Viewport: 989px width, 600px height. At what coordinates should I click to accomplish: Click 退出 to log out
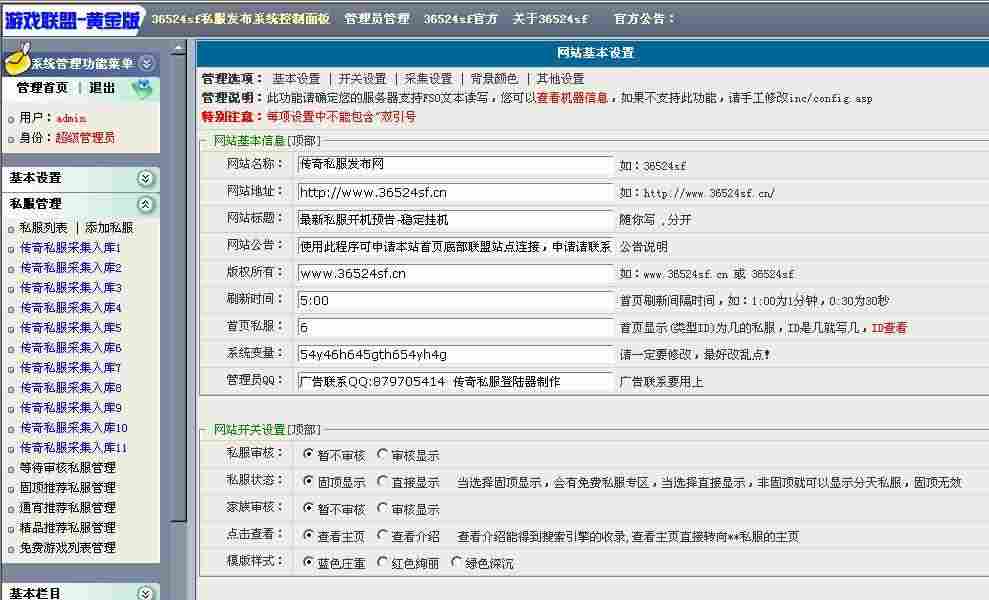click(x=102, y=88)
